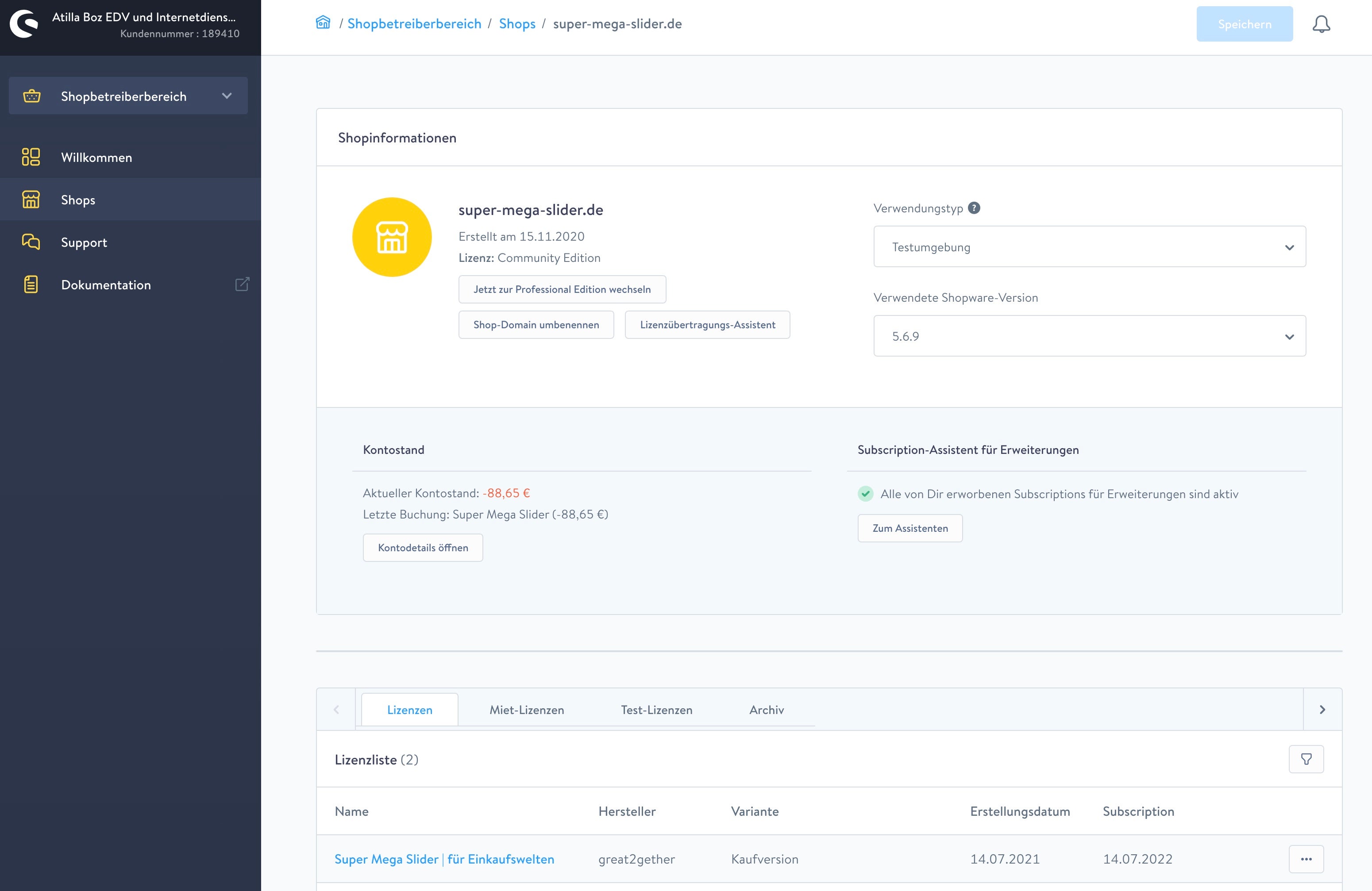The height and width of the screenshot is (891, 1372).
Task: Click the Kontodetails öffnen button
Action: pyautogui.click(x=423, y=548)
